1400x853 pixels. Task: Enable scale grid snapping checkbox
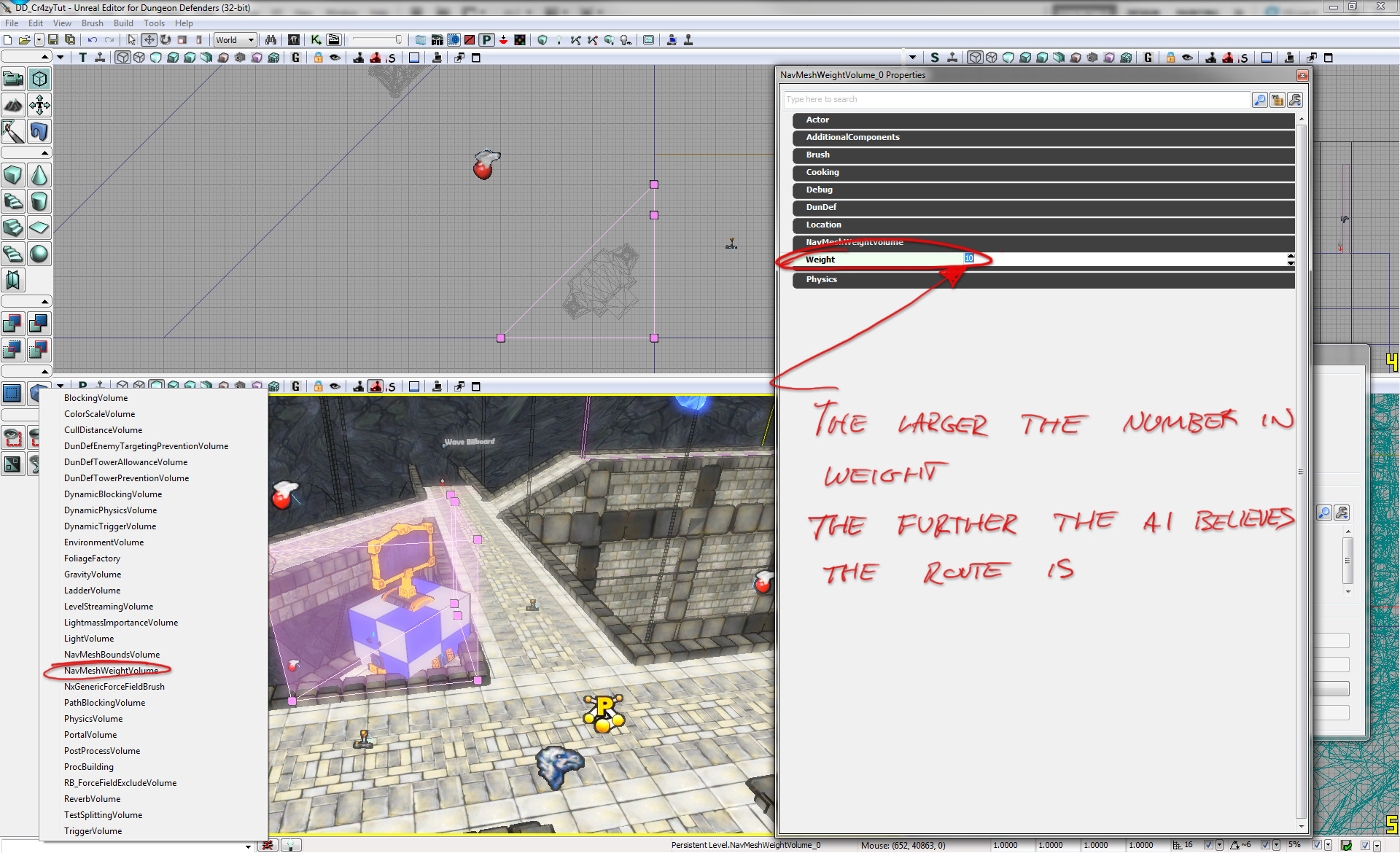coord(1317,845)
